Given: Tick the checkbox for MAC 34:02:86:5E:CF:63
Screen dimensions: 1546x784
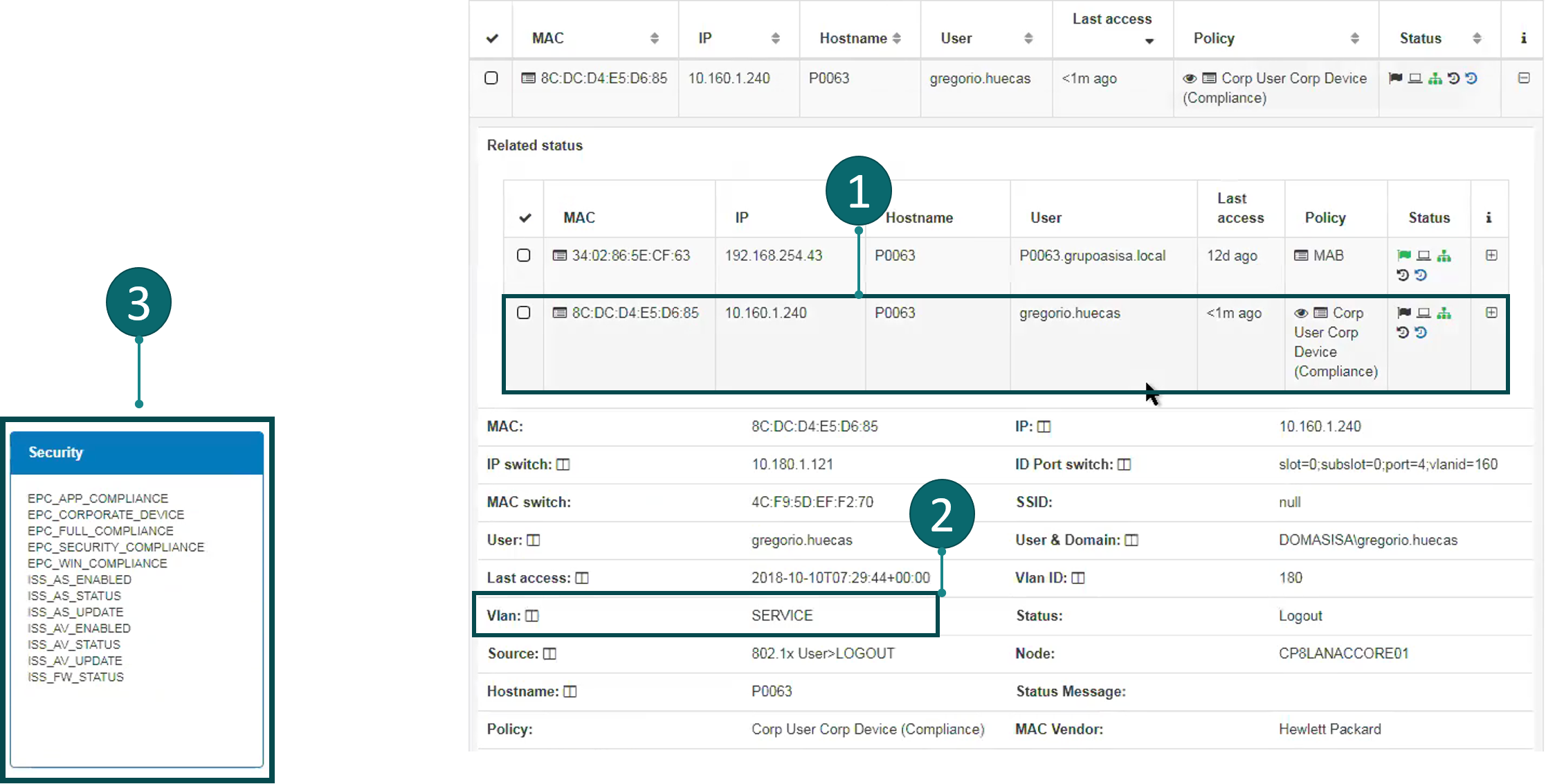Looking at the screenshot, I should click(524, 255).
